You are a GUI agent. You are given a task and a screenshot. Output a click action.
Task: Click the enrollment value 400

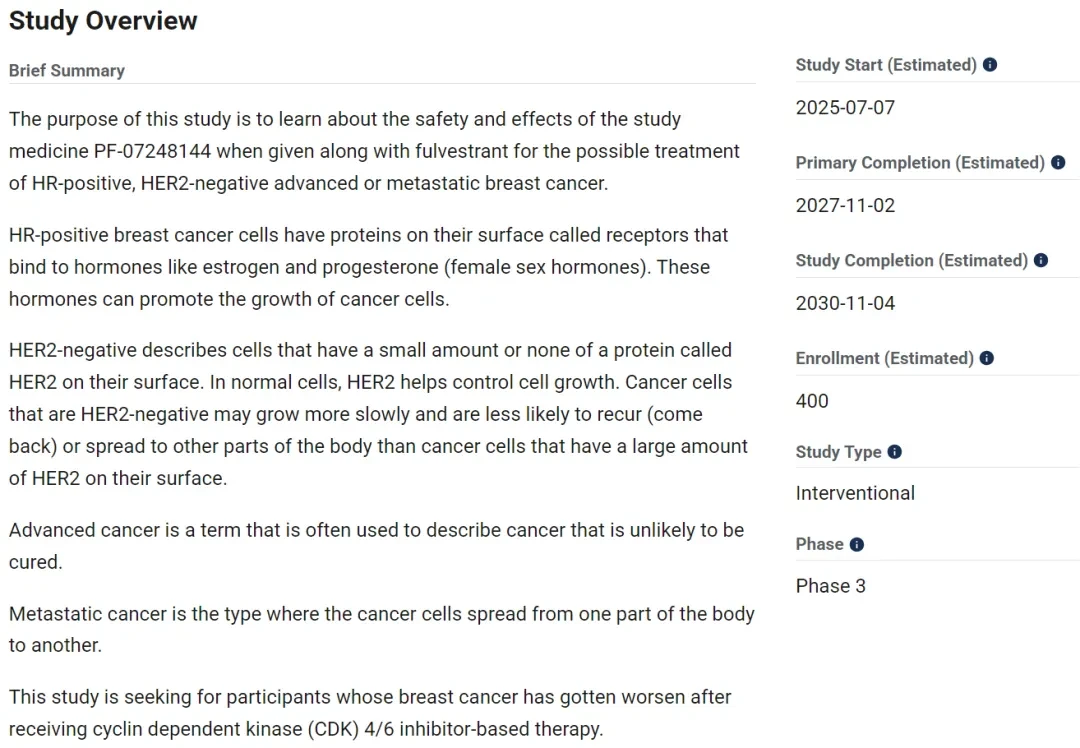pyautogui.click(x=812, y=401)
